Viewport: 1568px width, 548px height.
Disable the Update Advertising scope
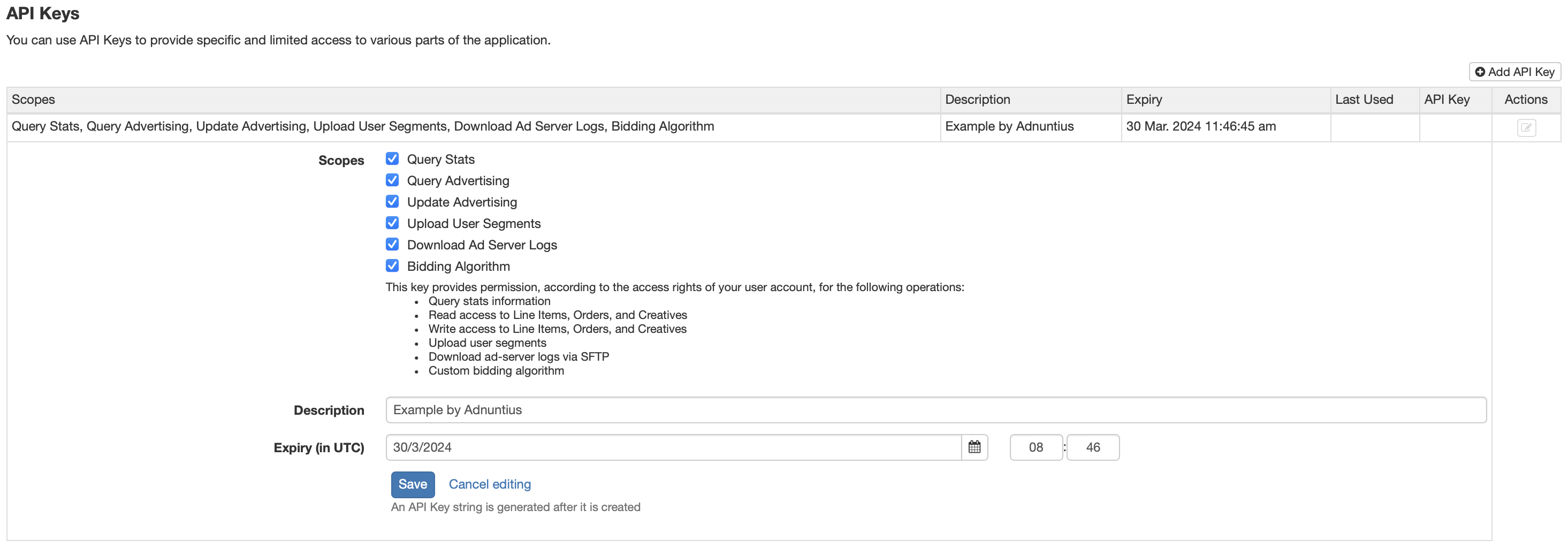pyautogui.click(x=393, y=202)
